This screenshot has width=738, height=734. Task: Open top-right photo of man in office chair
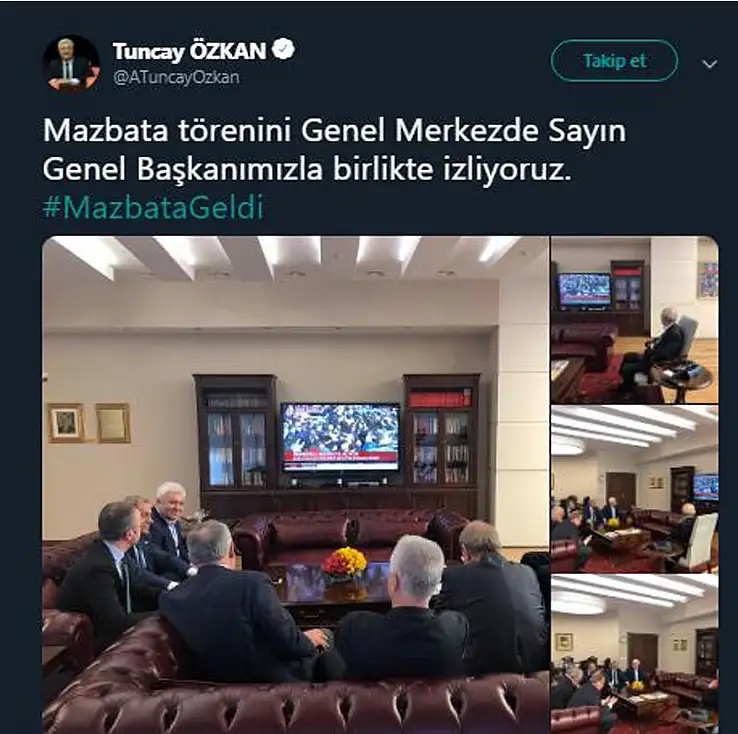pyautogui.click(x=634, y=320)
